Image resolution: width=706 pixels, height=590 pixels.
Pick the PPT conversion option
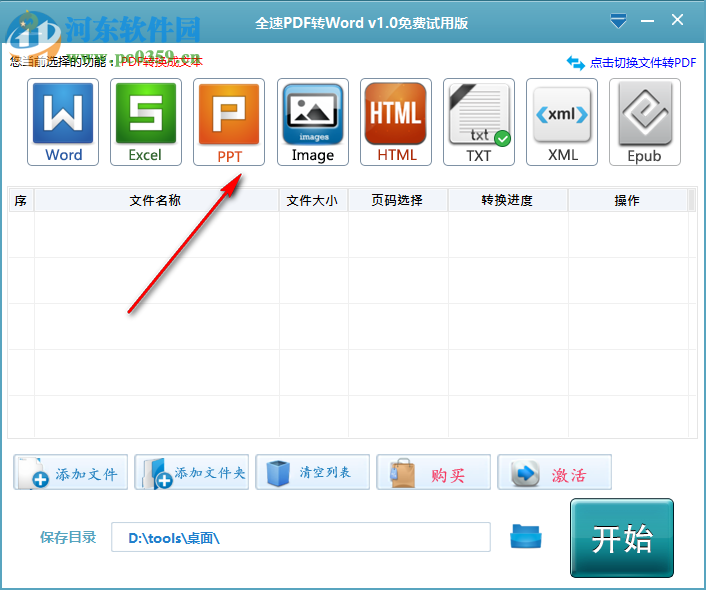coord(229,122)
